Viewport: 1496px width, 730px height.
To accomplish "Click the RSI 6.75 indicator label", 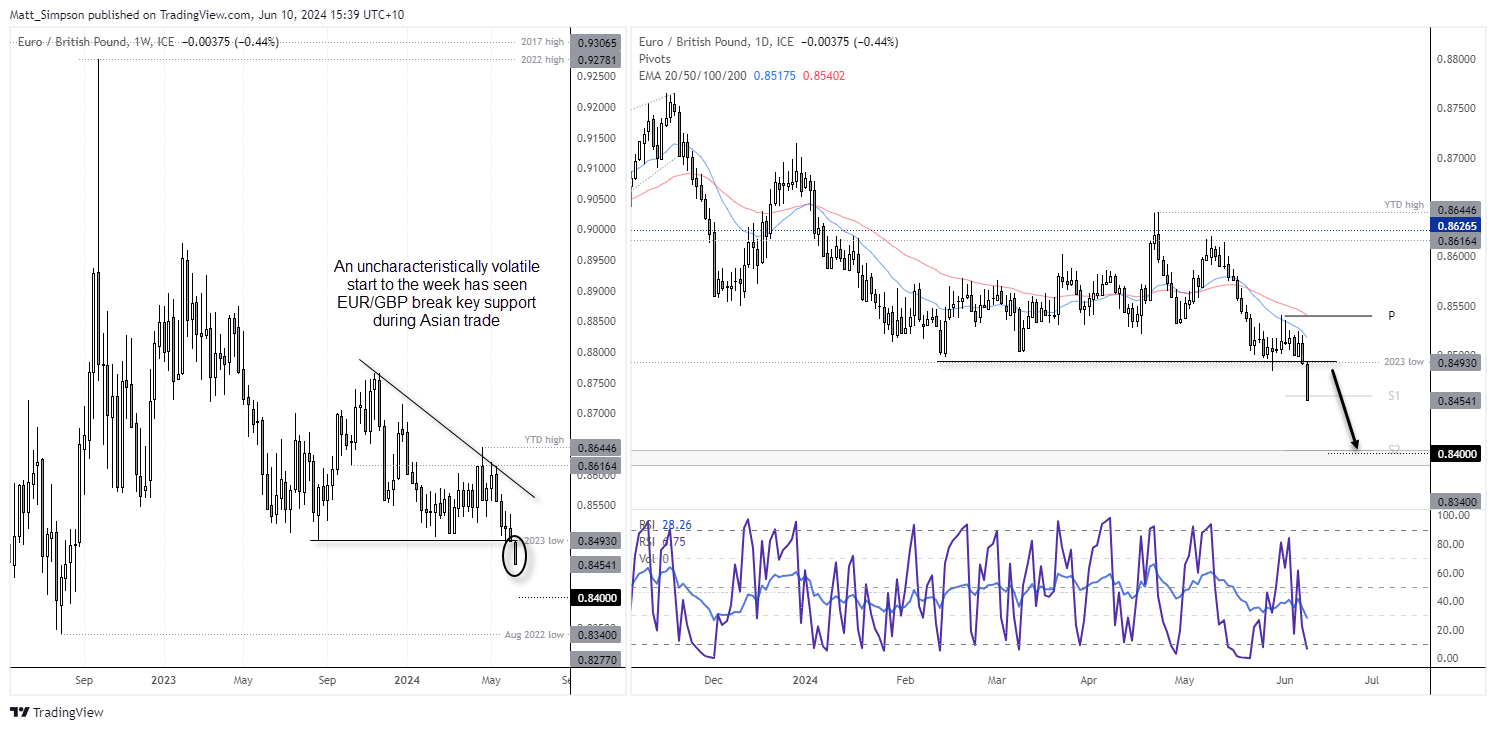I will [662, 542].
